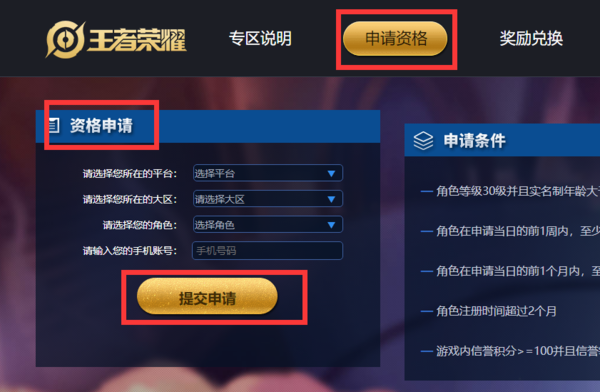Click the 请输入您的手机账号 label
Viewport: 600px width, 392px height.
click(130, 251)
